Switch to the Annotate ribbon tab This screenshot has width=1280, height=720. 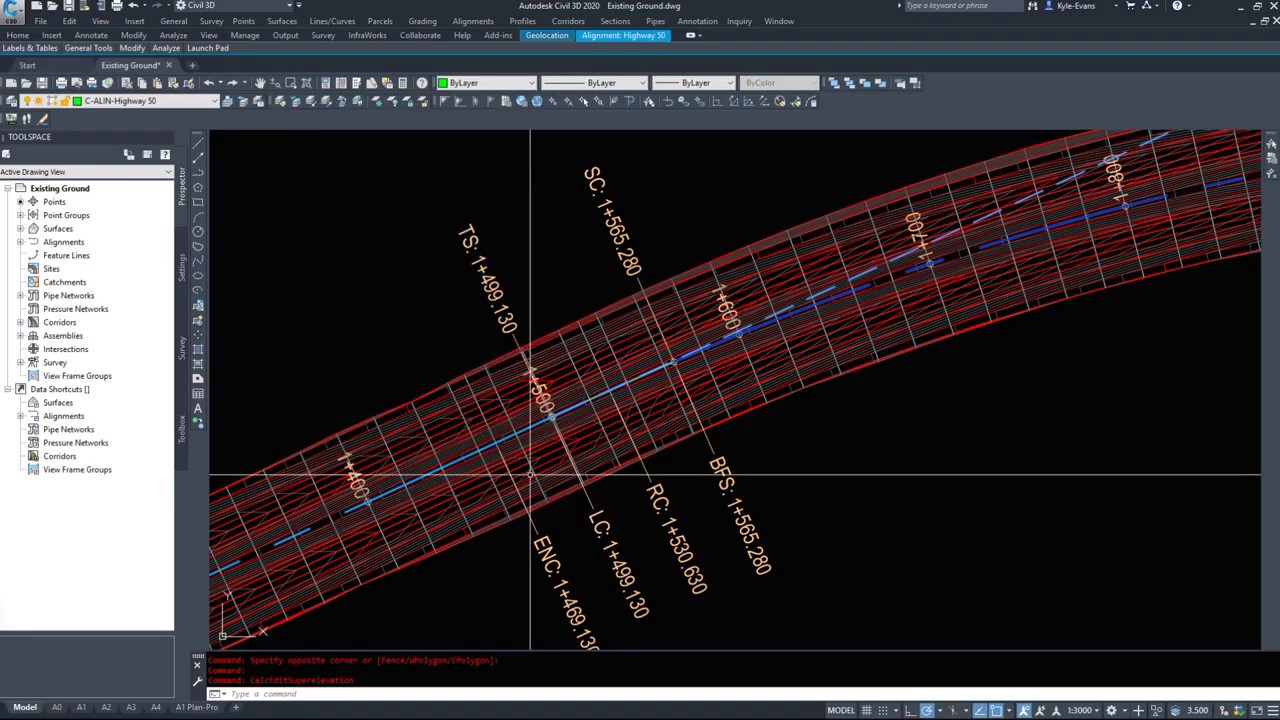coord(91,35)
